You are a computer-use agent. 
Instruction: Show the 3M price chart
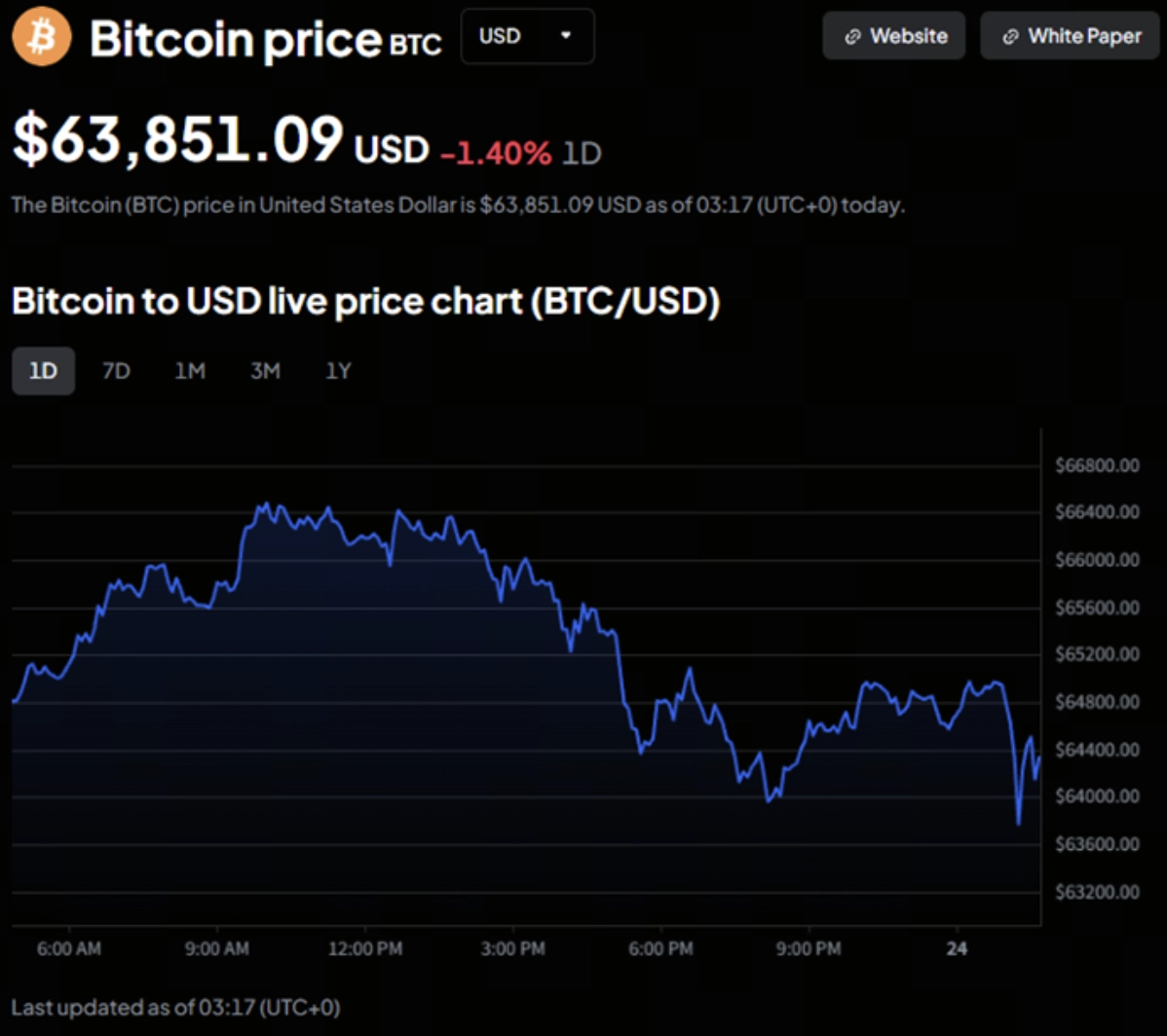264,371
